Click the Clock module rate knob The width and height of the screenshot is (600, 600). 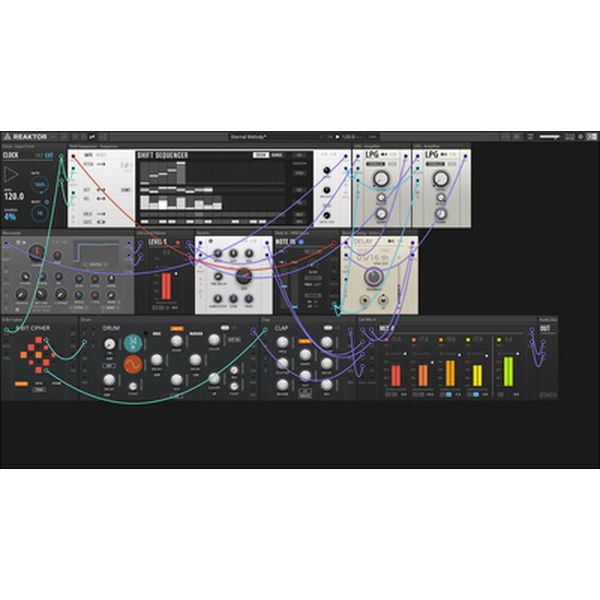tap(41, 183)
